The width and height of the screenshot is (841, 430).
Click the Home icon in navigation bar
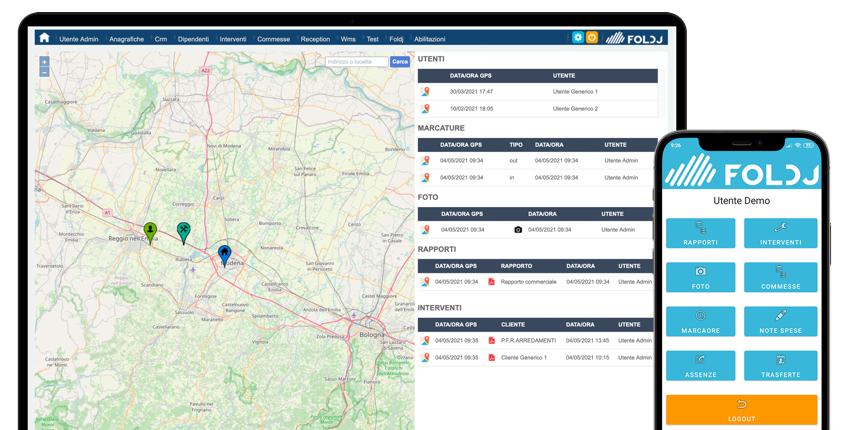click(x=44, y=38)
